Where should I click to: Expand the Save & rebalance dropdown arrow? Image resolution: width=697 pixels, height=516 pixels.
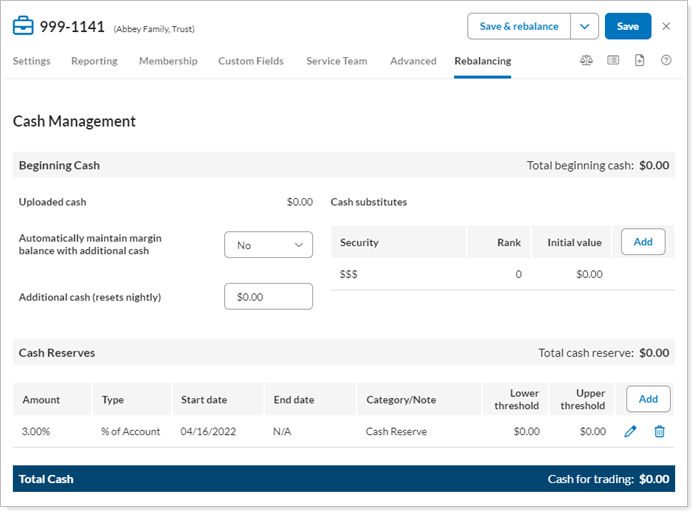585,26
